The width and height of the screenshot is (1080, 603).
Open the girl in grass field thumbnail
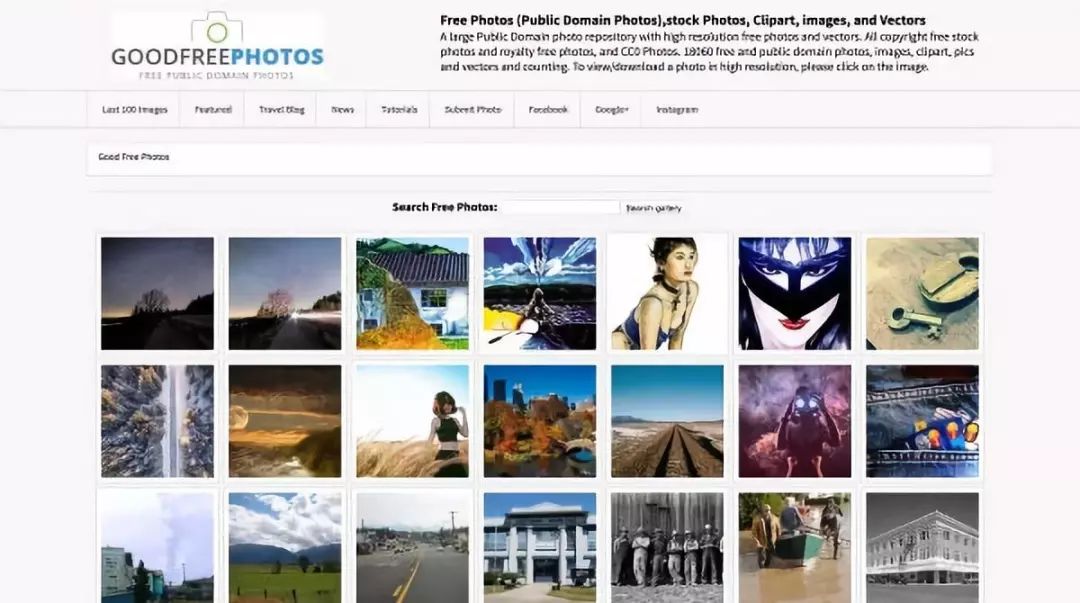[x=413, y=421]
